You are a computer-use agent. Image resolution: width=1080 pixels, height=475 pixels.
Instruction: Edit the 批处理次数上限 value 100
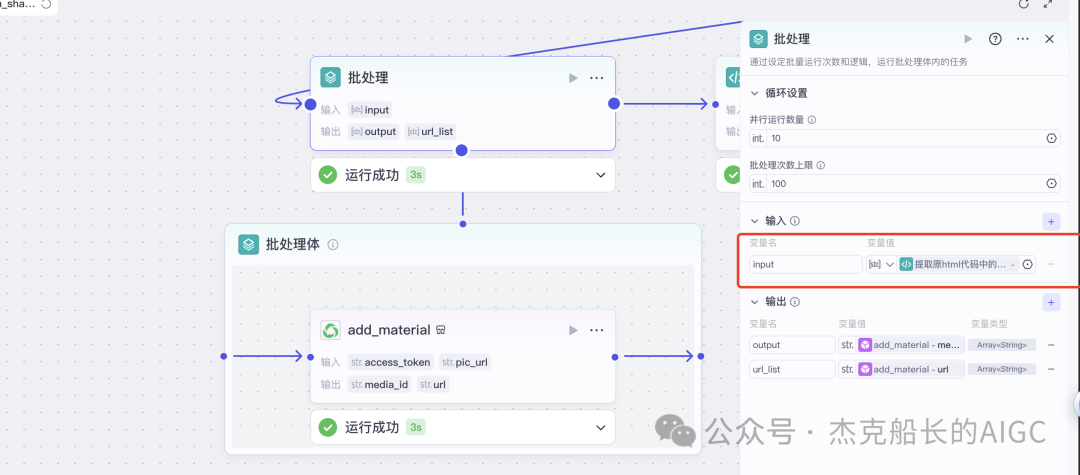coord(904,184)
